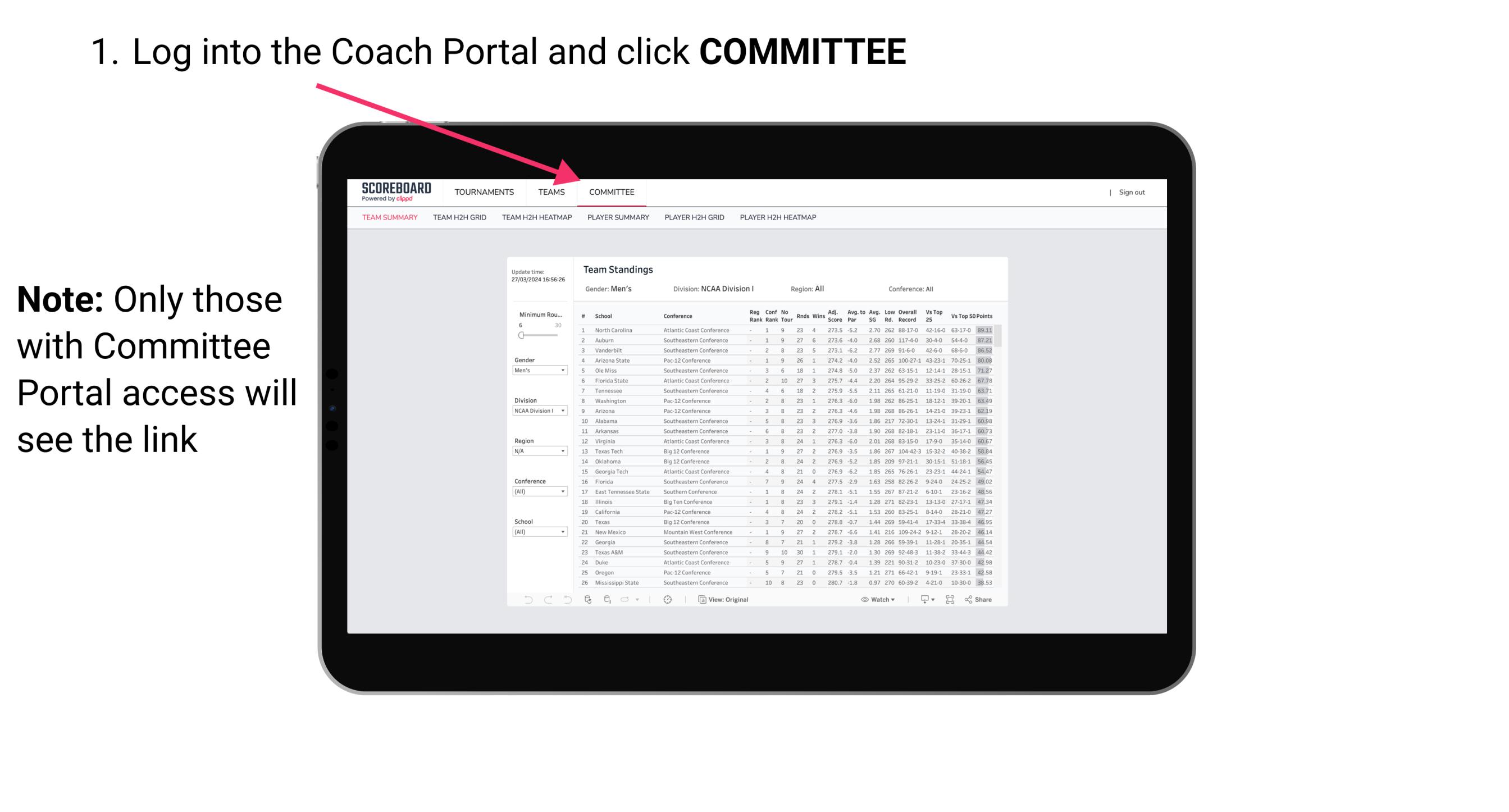Image resolution: width=1509 pixels, height=812 pixels.
Task: Click the copy/clipboard icon
Action: click(700, 600)
